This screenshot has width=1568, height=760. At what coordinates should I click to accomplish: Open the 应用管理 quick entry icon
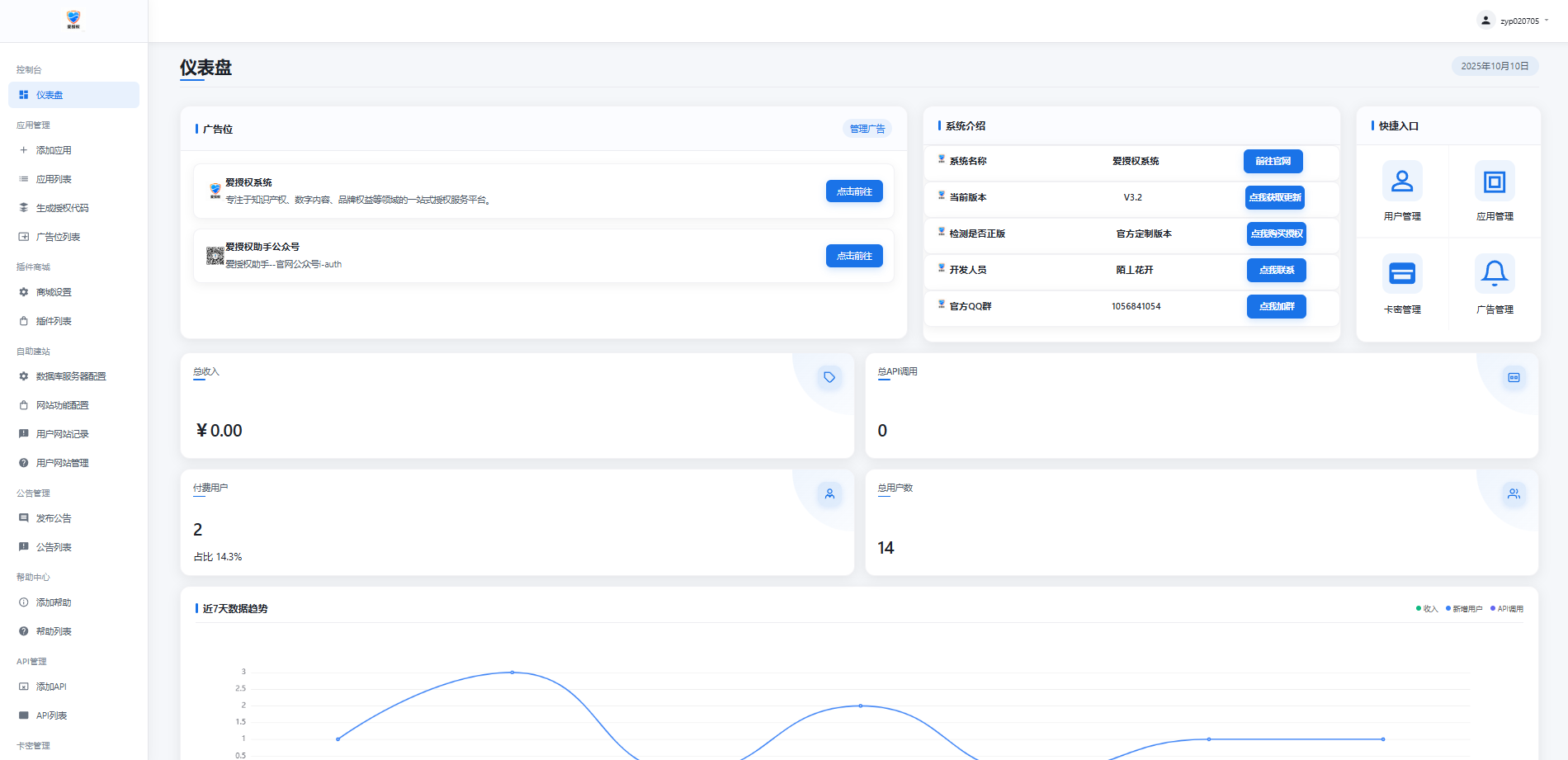1495,181
